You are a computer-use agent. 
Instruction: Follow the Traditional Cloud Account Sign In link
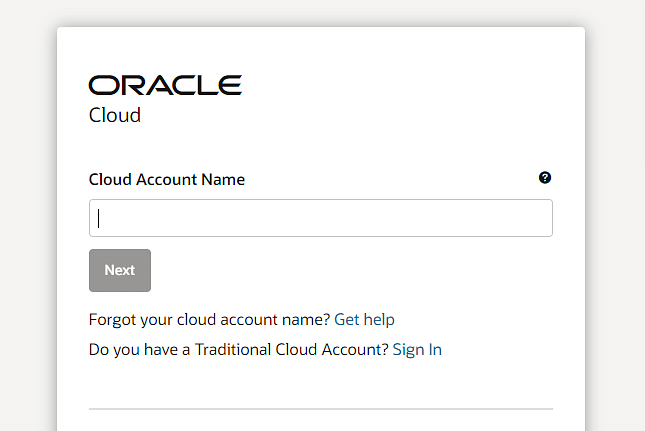click(417, 350)
